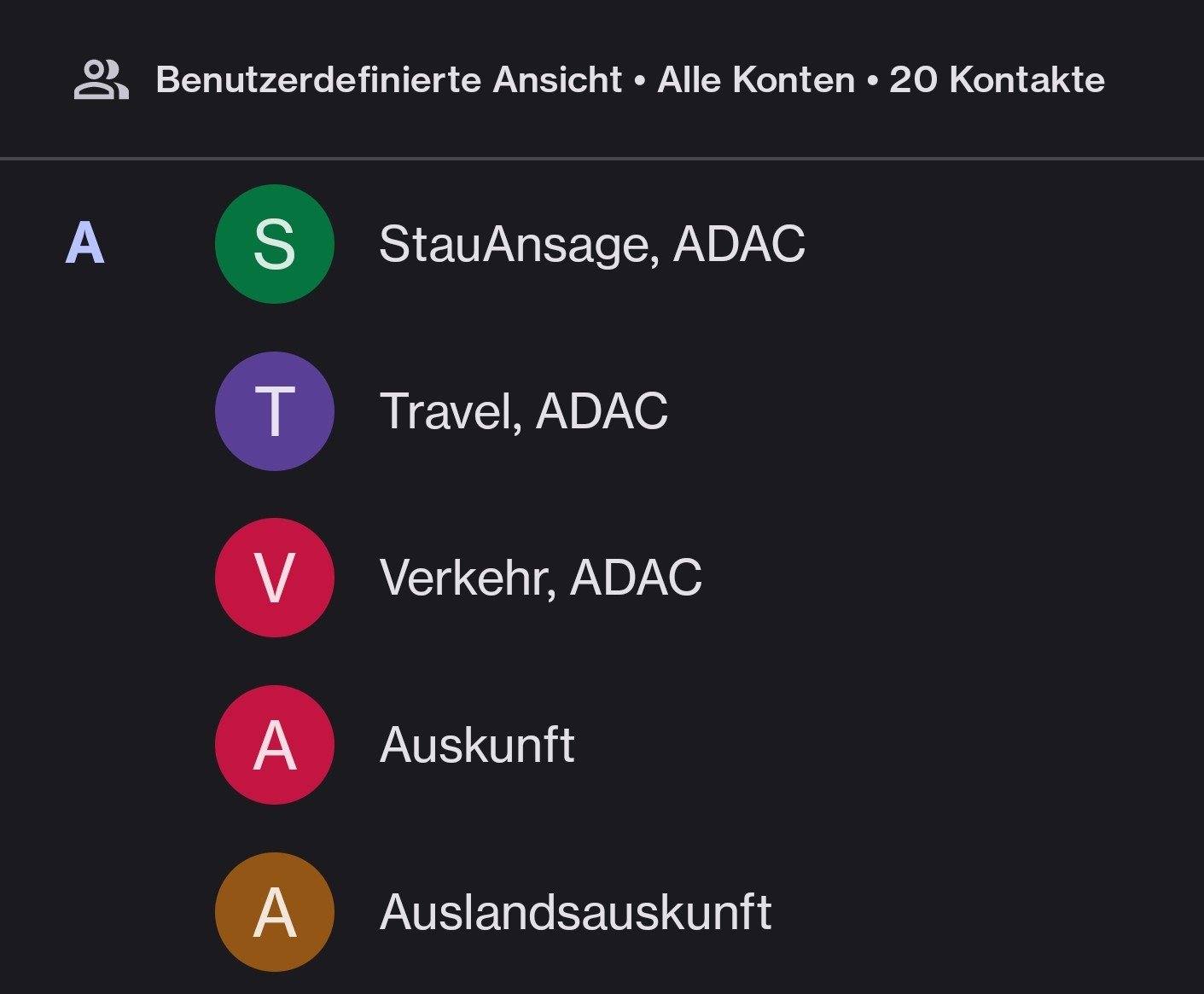This screenshot has width=1204, height=994.
Task: Click the word Ansicht in header
Action: [x=558, y=80]
